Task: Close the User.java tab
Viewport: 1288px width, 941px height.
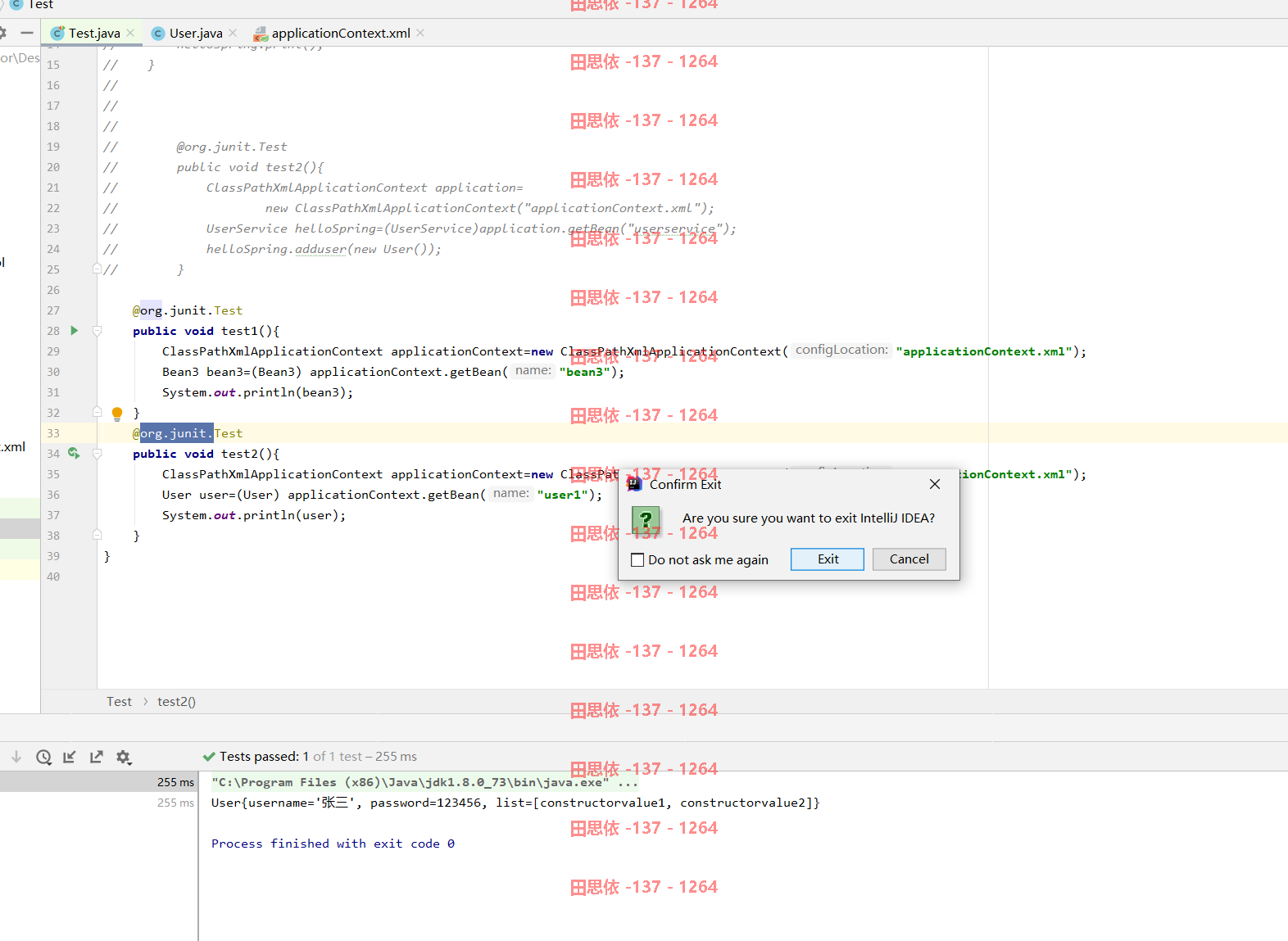Action: pyautogui.click(x=233, y=33)
